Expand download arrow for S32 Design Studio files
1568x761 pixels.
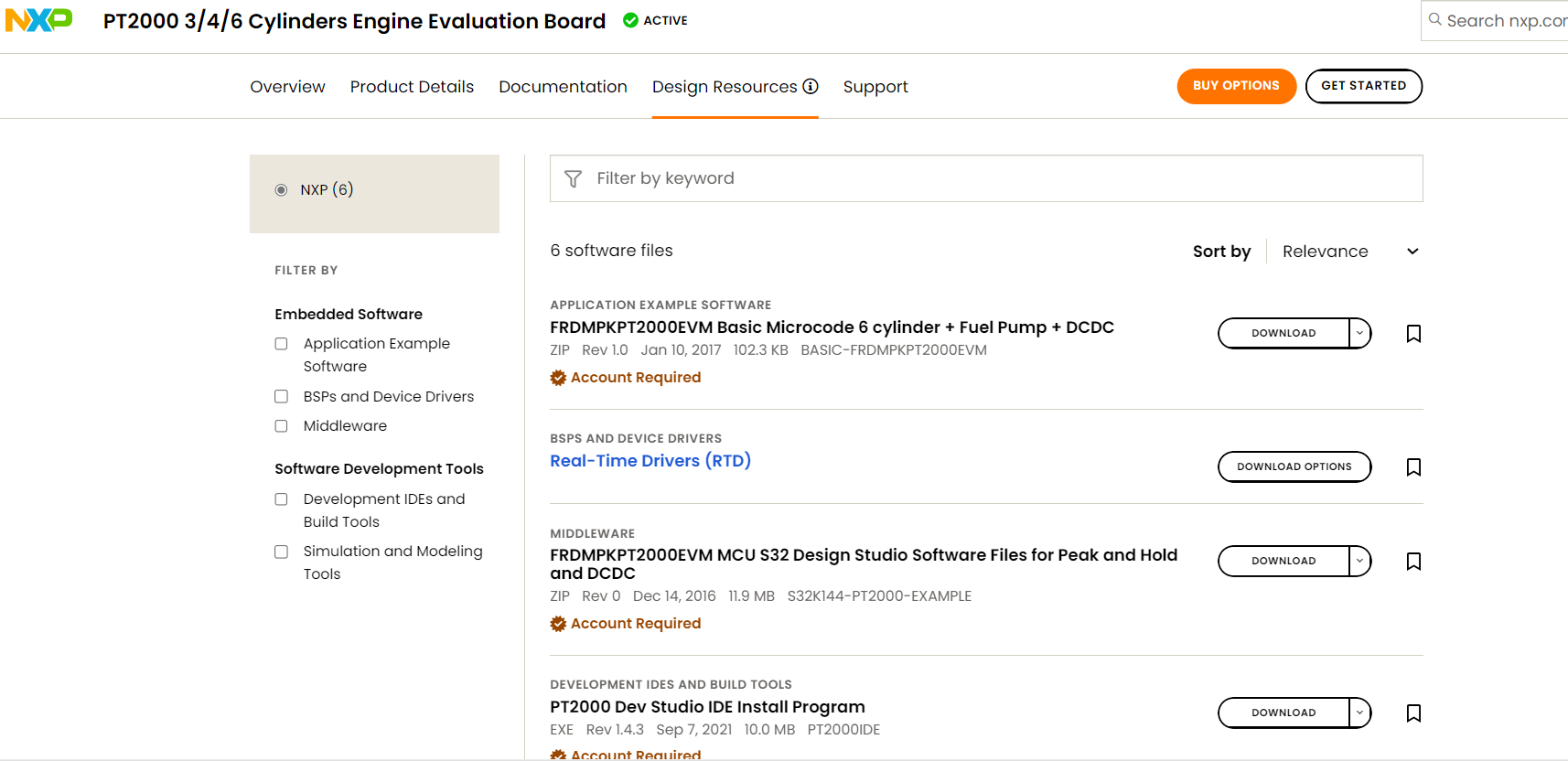click(1360, 561)
